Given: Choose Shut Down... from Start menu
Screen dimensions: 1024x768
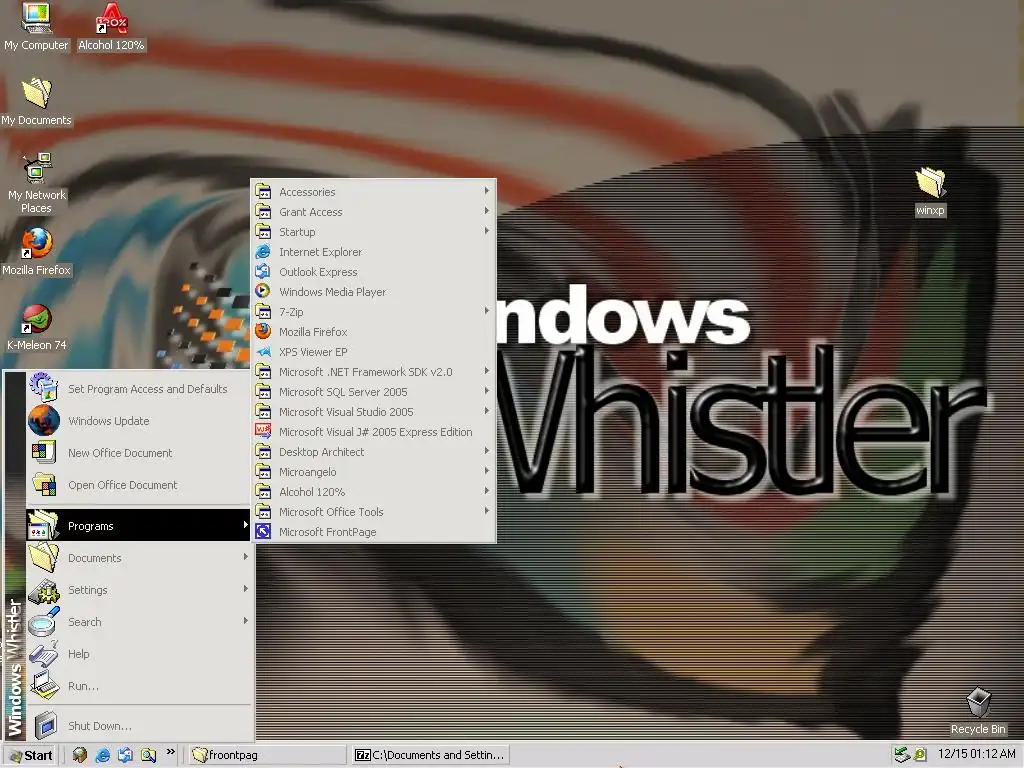Looking at the screenshot, I should point(138,725).
